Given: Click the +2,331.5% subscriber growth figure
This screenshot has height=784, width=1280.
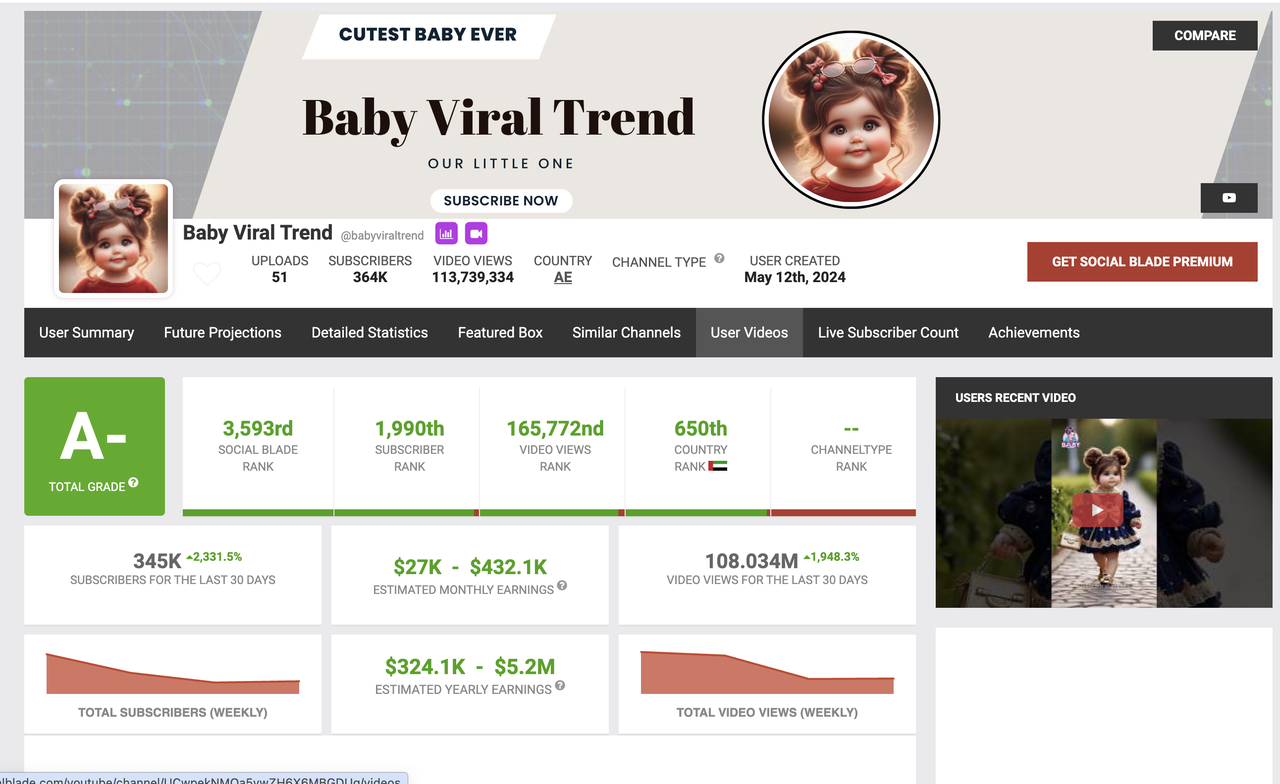Looking at the screenshot, I should tap(214, 557).
